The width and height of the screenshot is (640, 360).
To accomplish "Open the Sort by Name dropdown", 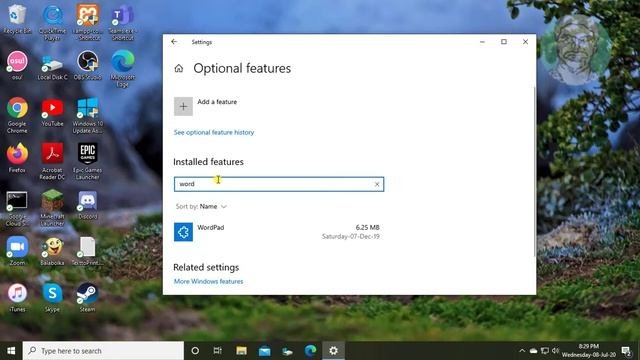I will [201, 207].
